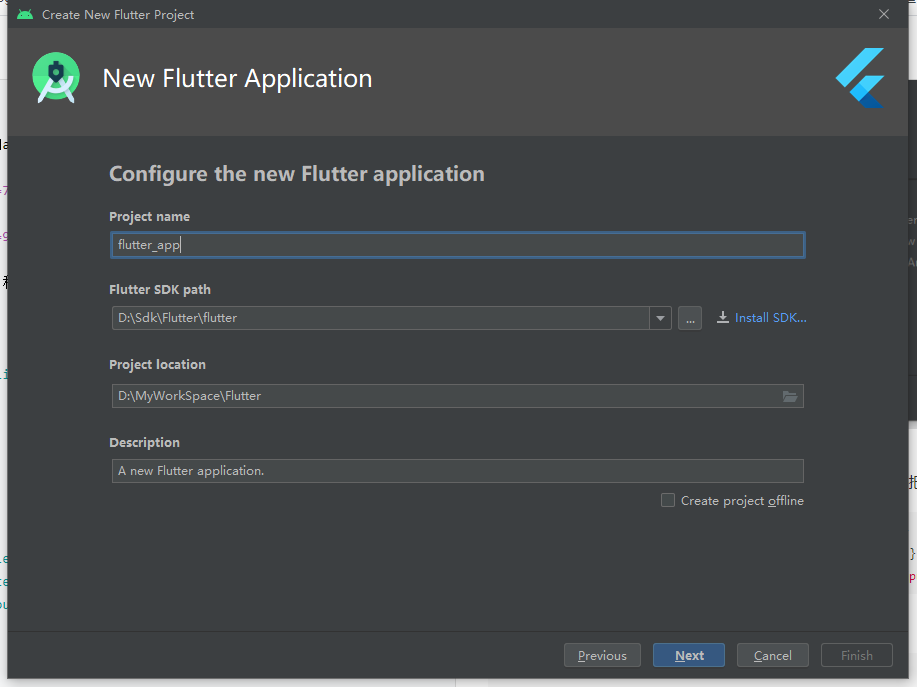Close the Create New Flutter Project dialog
Image resolution: width=917 pixels, height=687 pixels.
point(884,14)
